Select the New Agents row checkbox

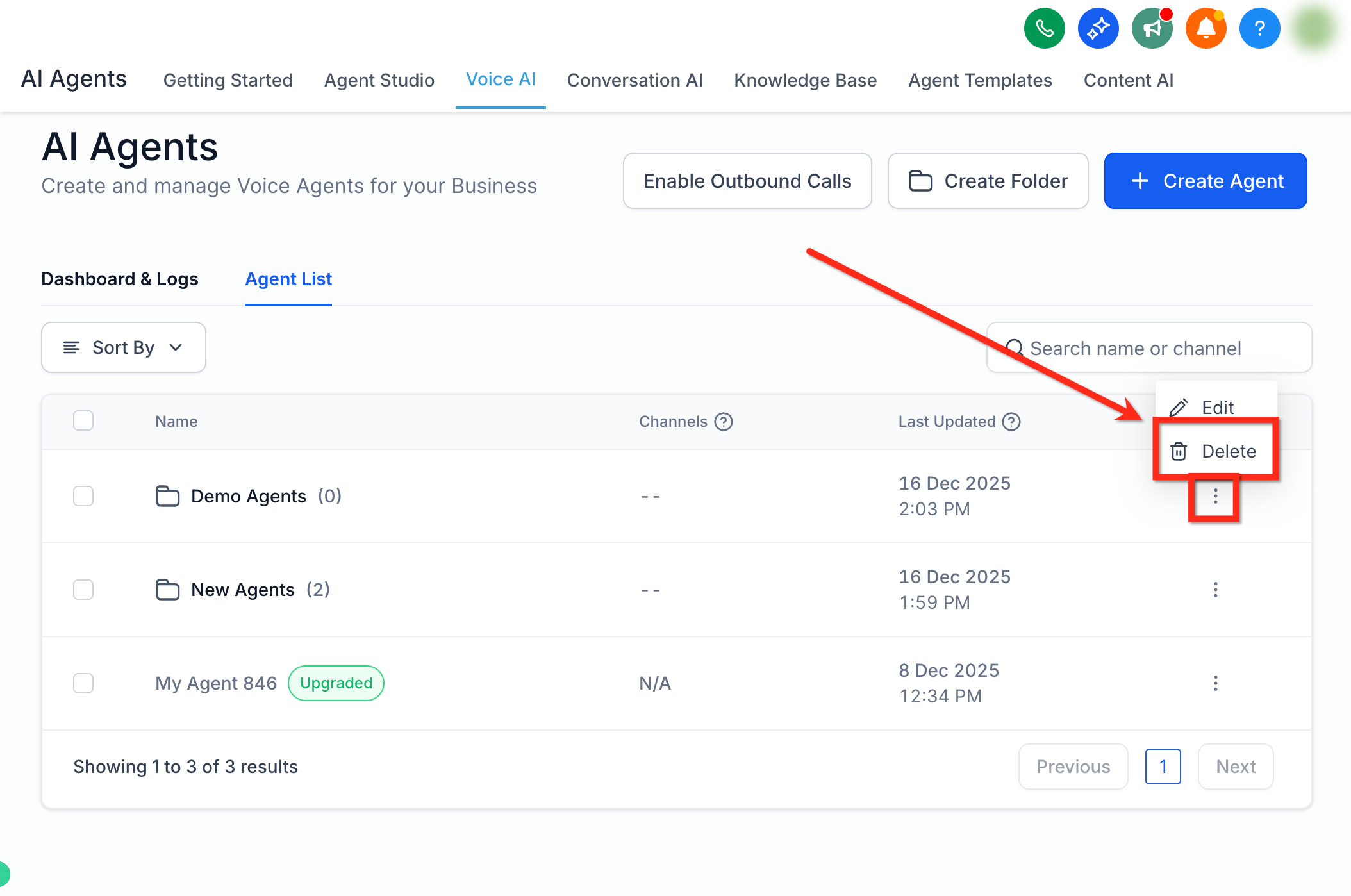point(83,590)
